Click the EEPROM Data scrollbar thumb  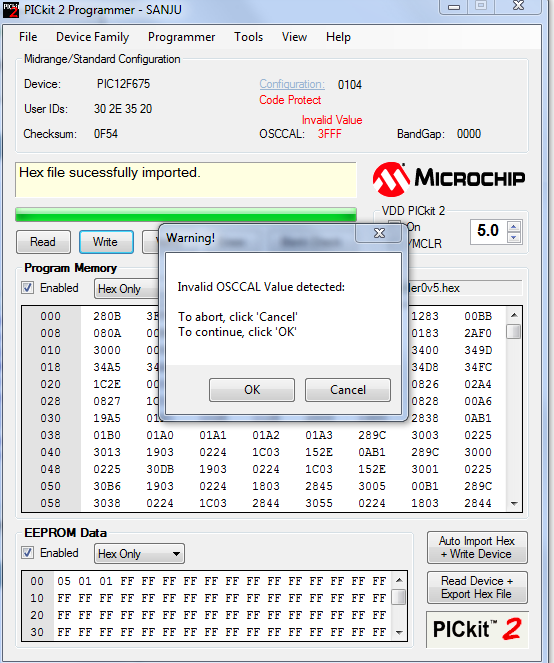point(399,597)
